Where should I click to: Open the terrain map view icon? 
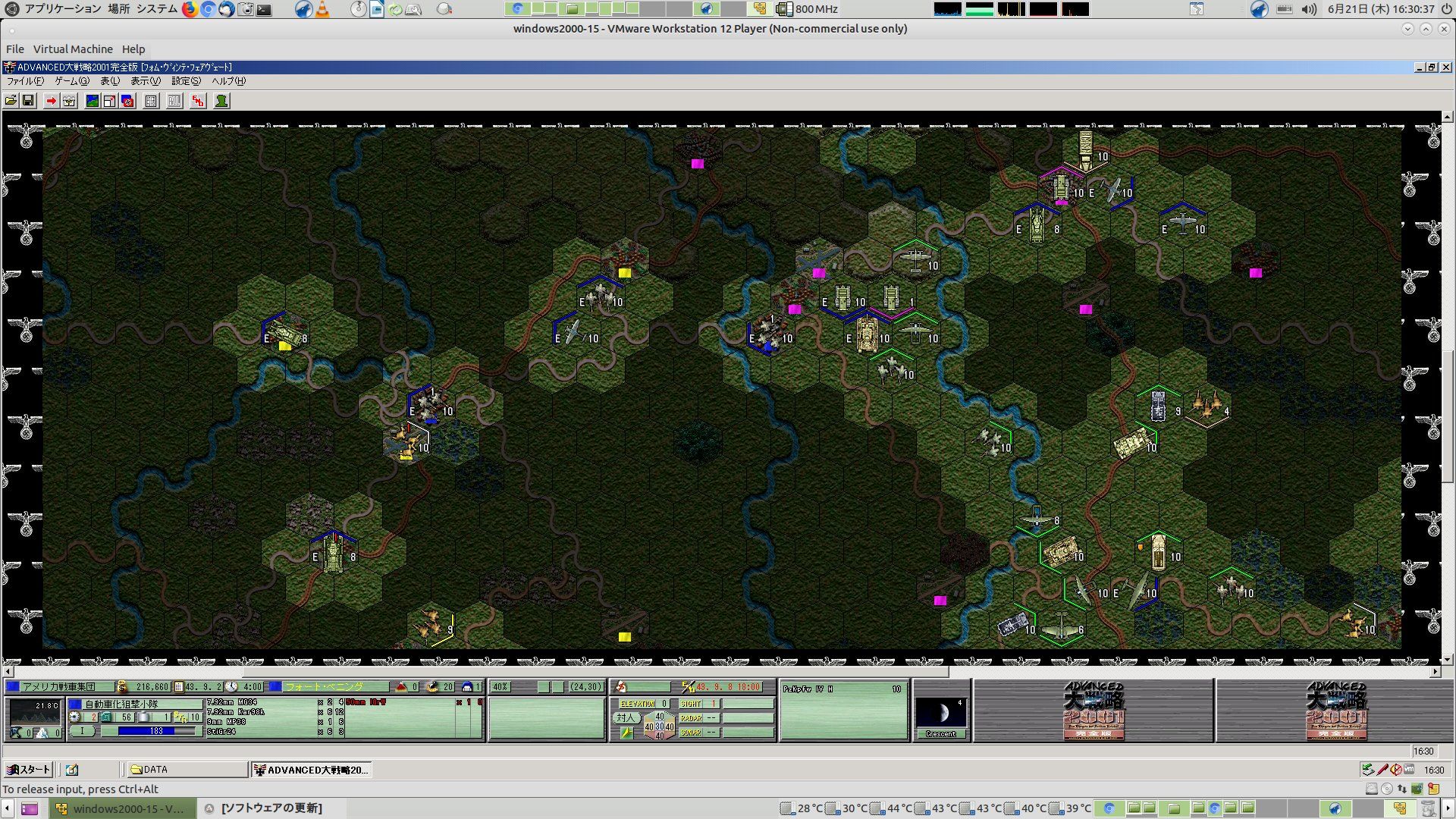pos(93,101)
